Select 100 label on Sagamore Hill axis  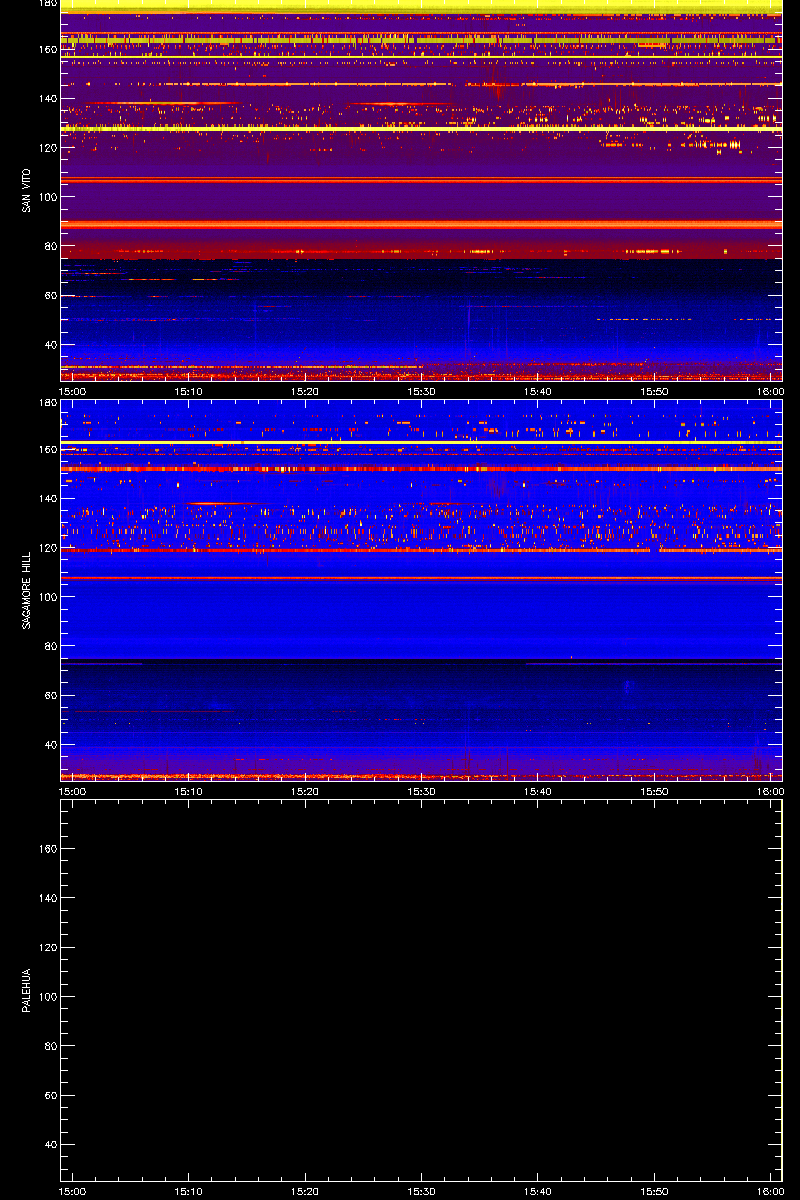click(46, 597)
